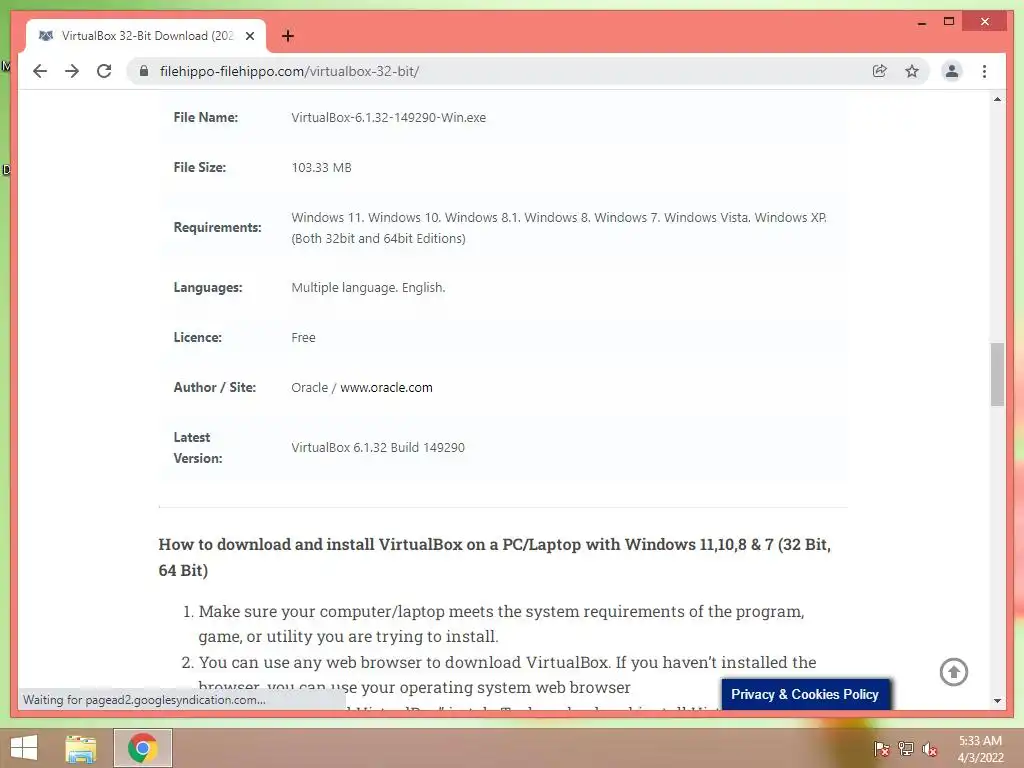This screenshot has width=1024, height=768.
Task: Open the Windows Start button
Action: click(x=24, y=748)
